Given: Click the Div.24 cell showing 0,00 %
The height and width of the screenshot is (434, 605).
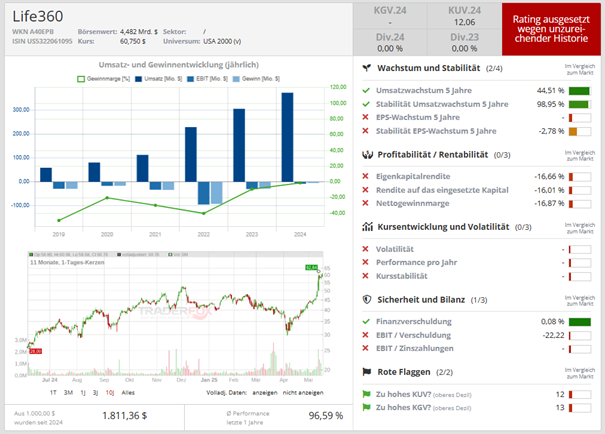Looking at the screenshot, I should 390,42.
